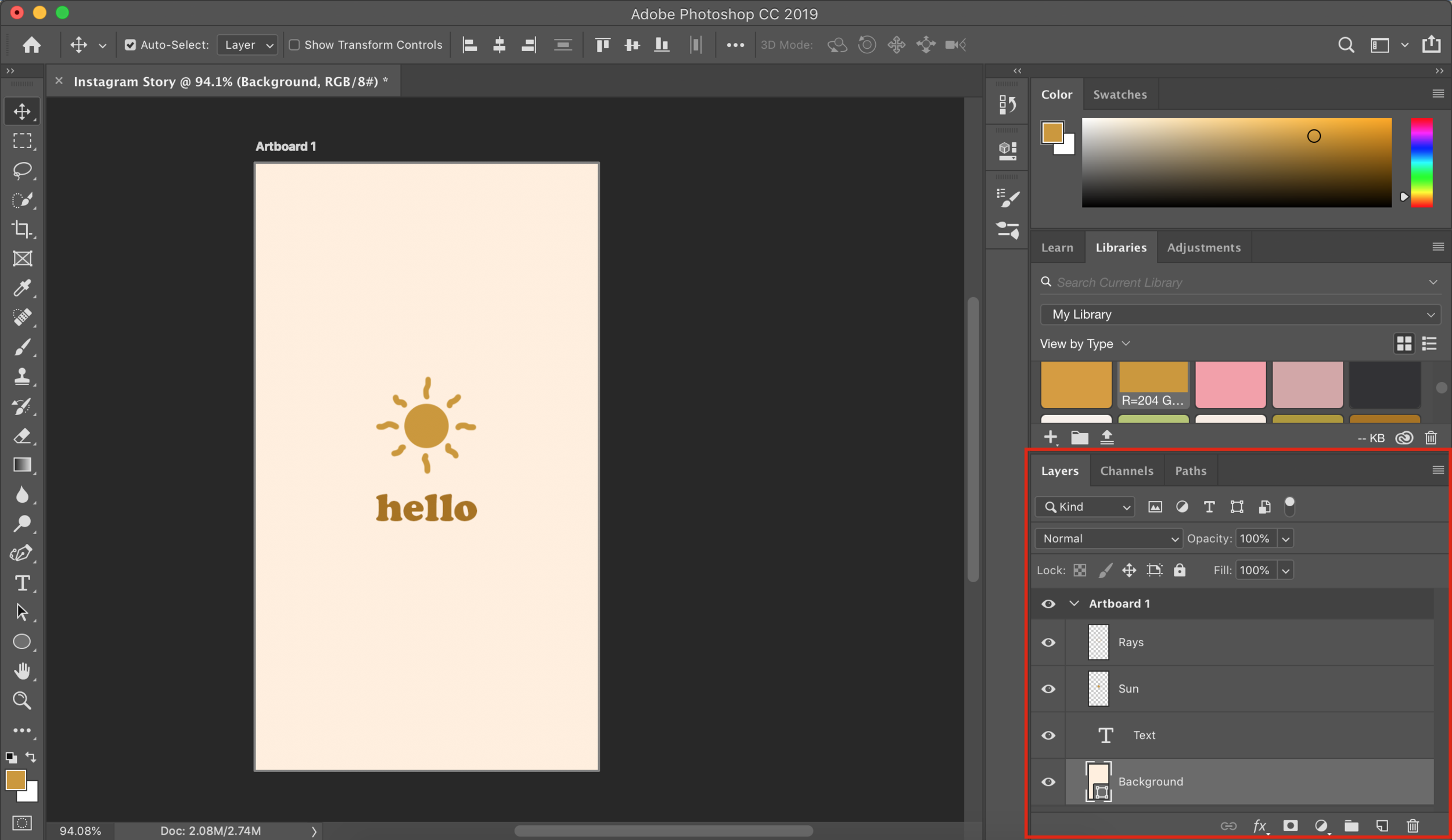The height and width of the screenshot is (840, 1452).
Task: Select the Frame tool
Action: pos(22,258)
